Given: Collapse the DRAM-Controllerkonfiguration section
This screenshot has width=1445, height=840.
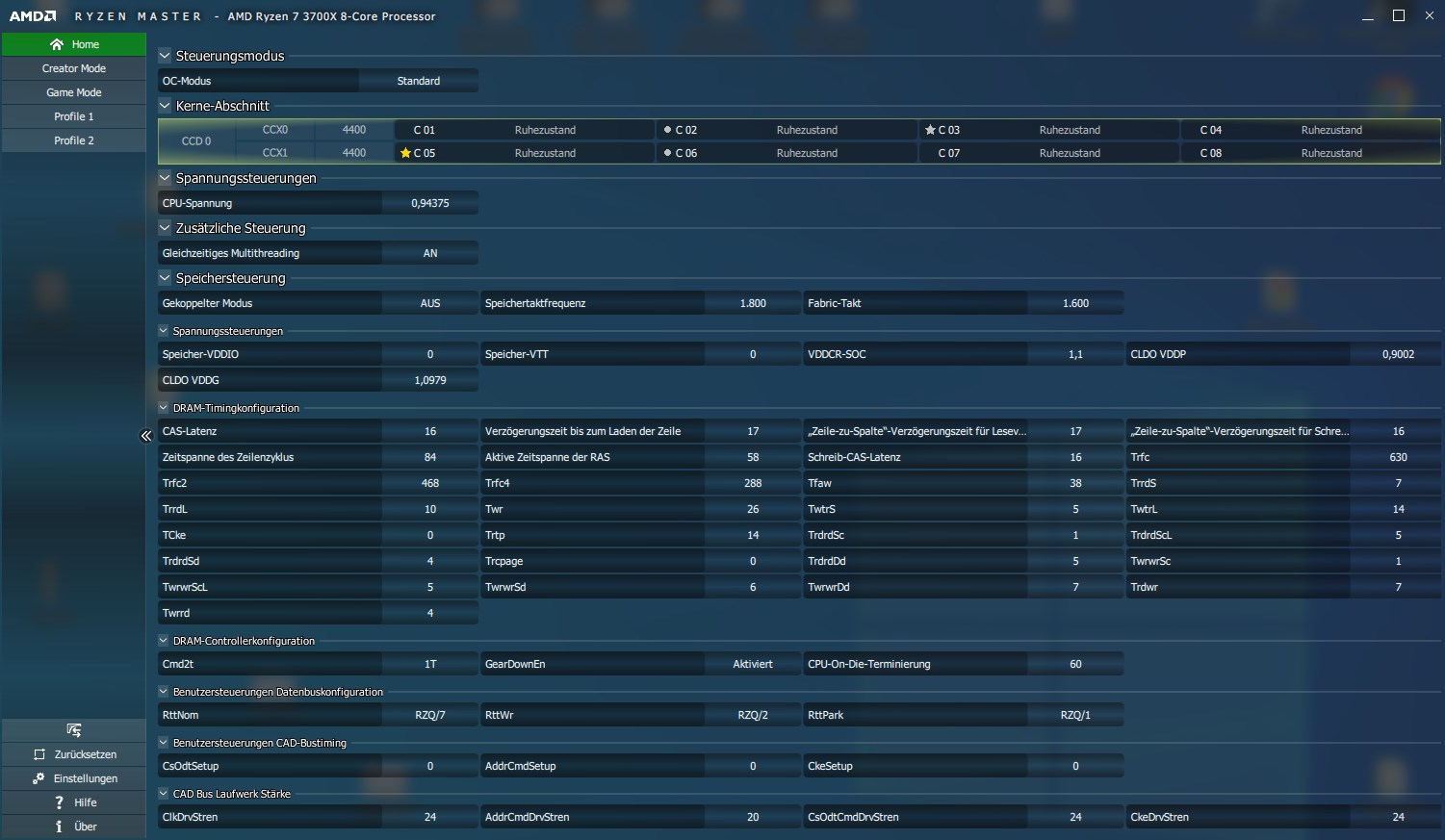Looking at the screenshot, I should pyautogui.click(x=164, y=641).
